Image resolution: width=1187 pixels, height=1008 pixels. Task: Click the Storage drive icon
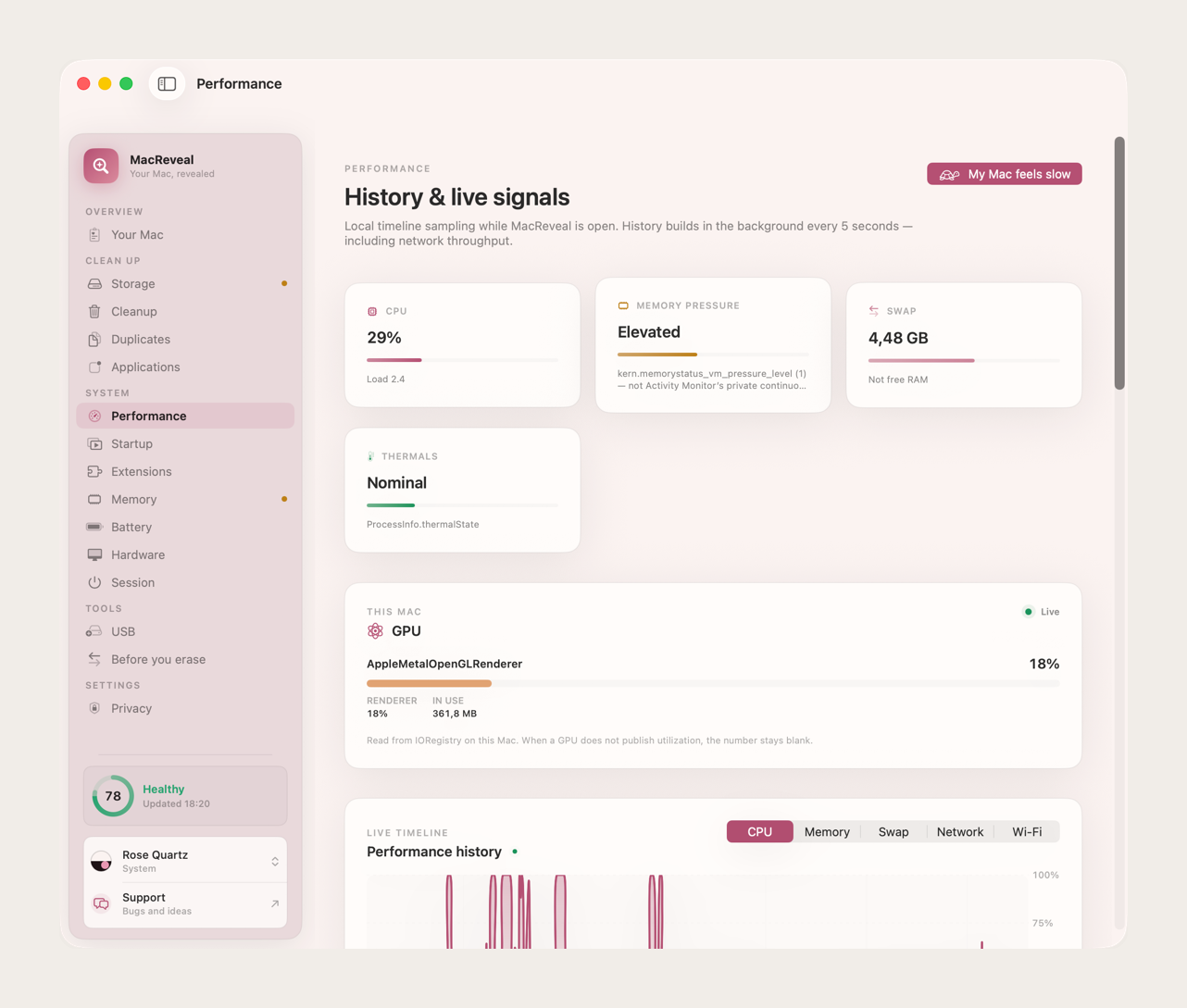(x=94, y=284)
